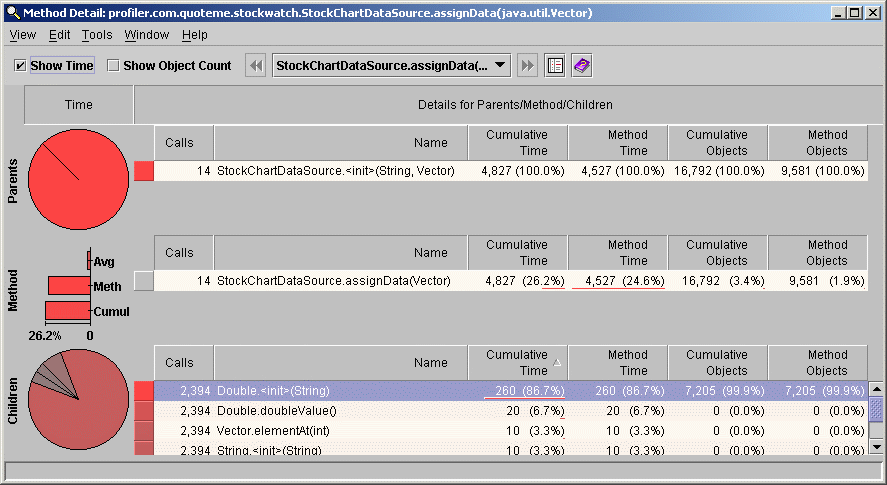Click the forward navigation arrows icon
This screenshot has width=887, height=485.
tap(528, 65)
